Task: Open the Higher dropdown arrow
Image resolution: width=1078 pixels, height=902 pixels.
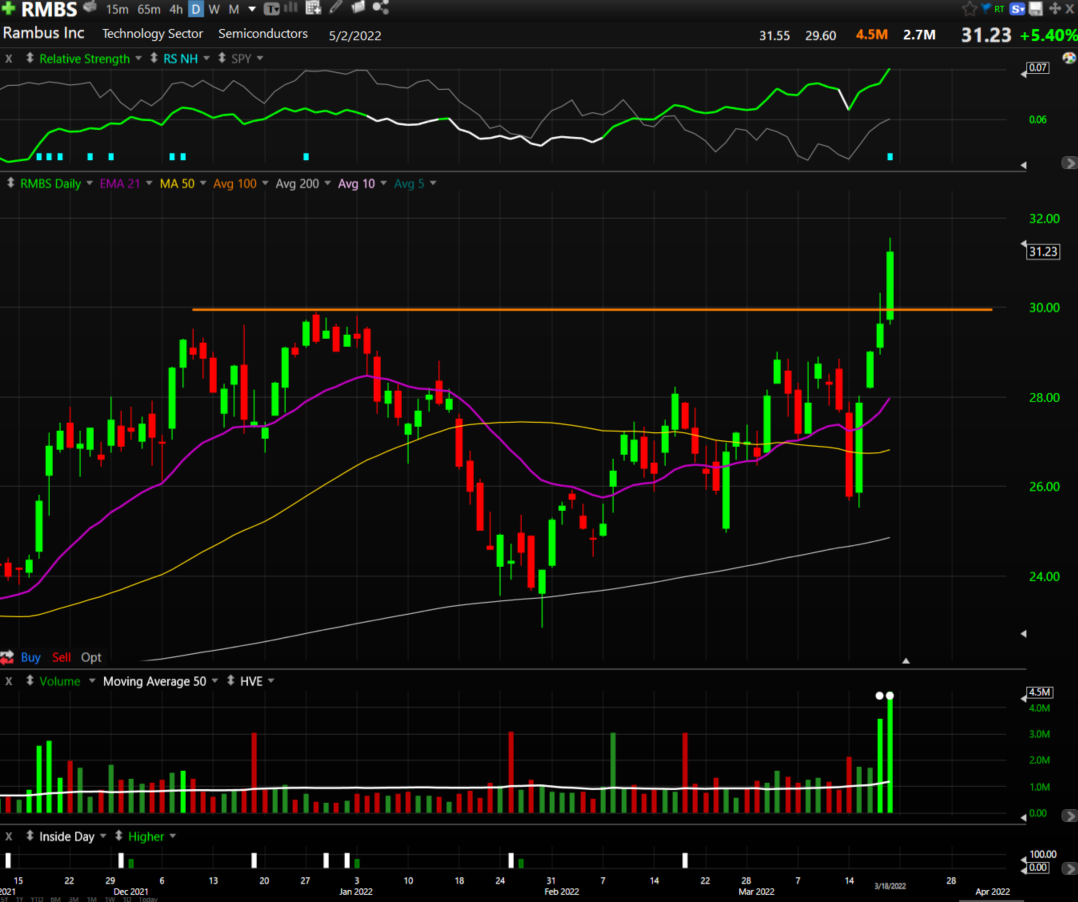Action: 173,836
